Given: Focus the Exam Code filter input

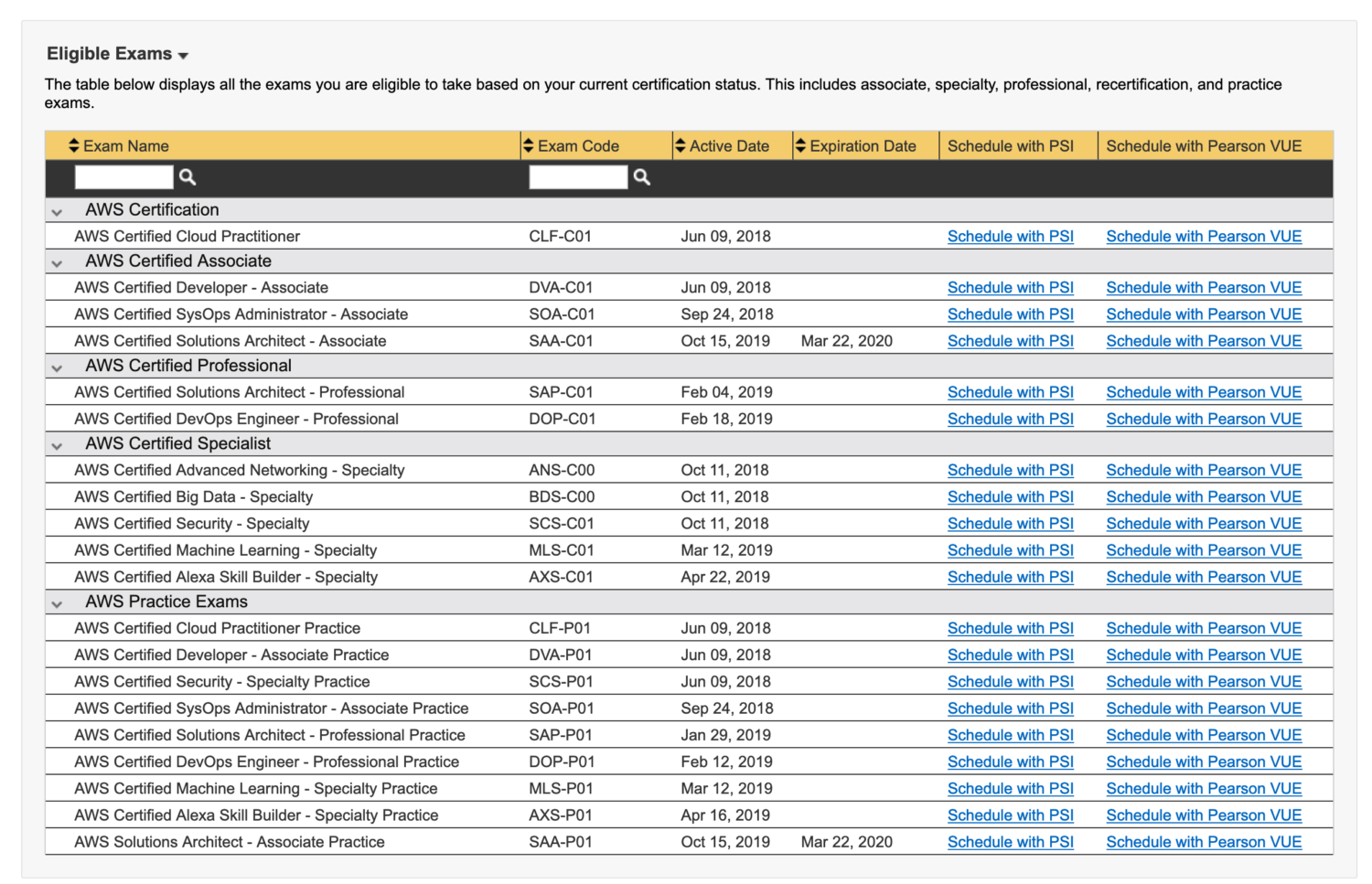Looking at the screenshot, I should (578, 177).
